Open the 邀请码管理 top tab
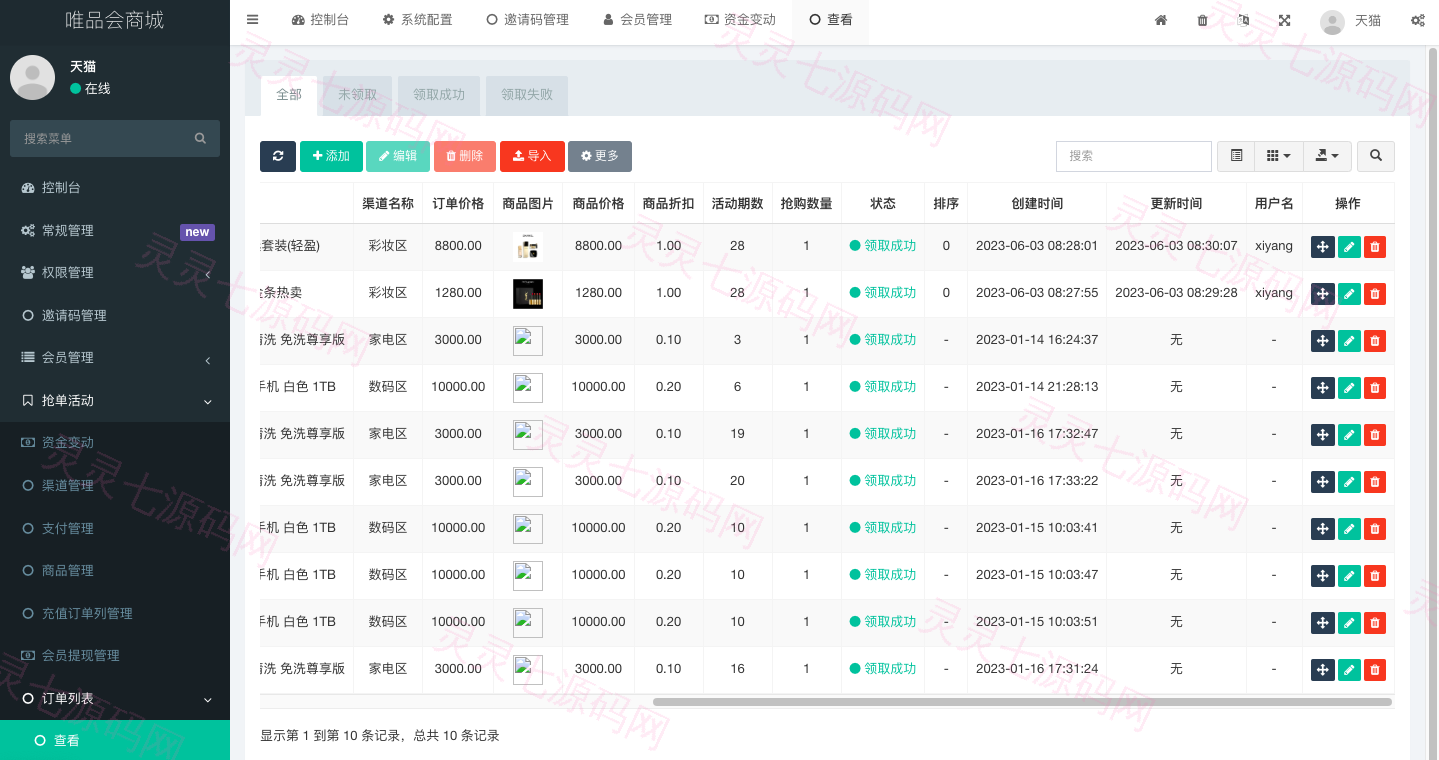This screenshot has width=1439, height=760. click(x=527, y=20)
